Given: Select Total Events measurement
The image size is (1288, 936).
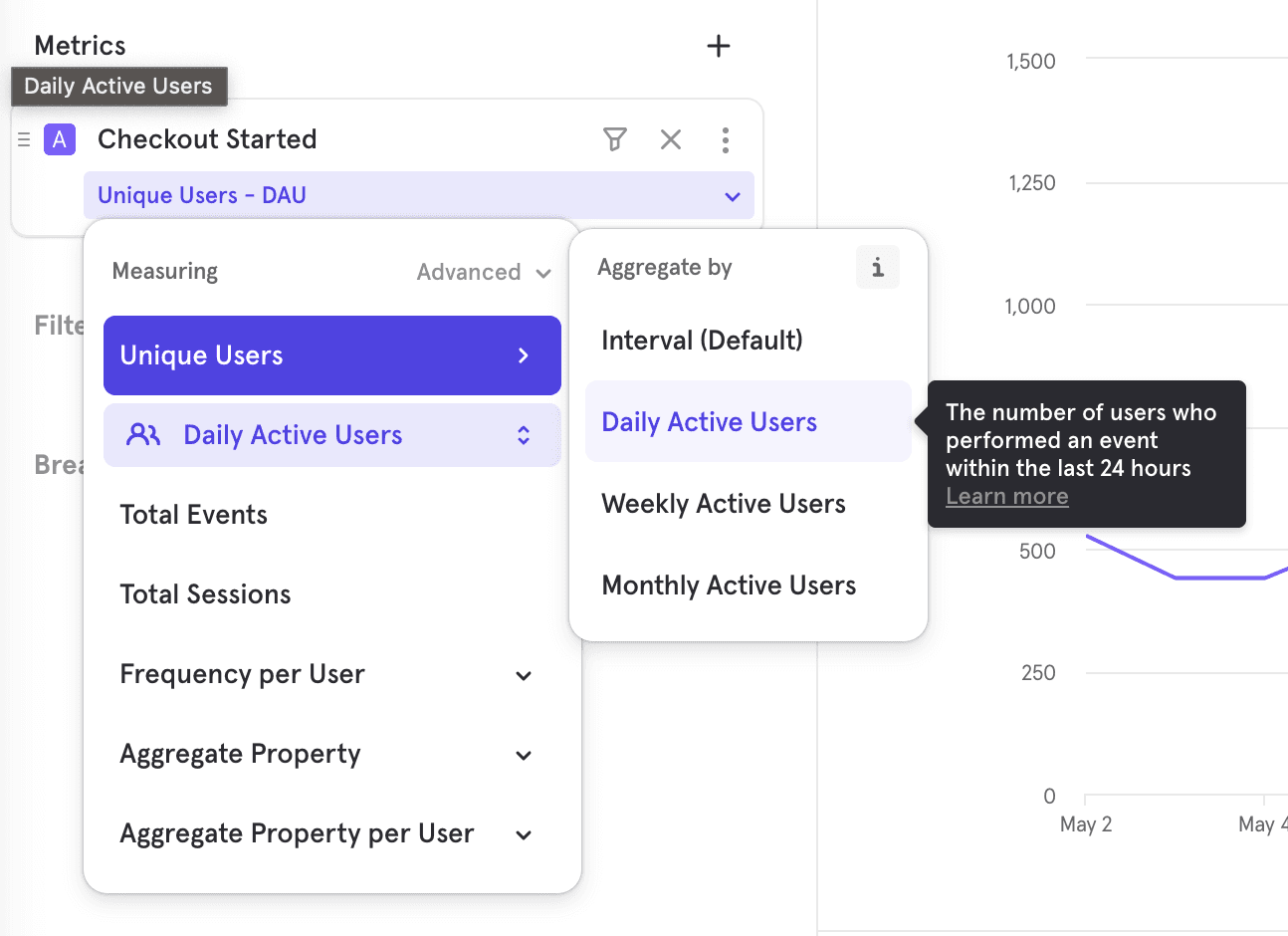Looking at the screenshot, I should (194, 515).
